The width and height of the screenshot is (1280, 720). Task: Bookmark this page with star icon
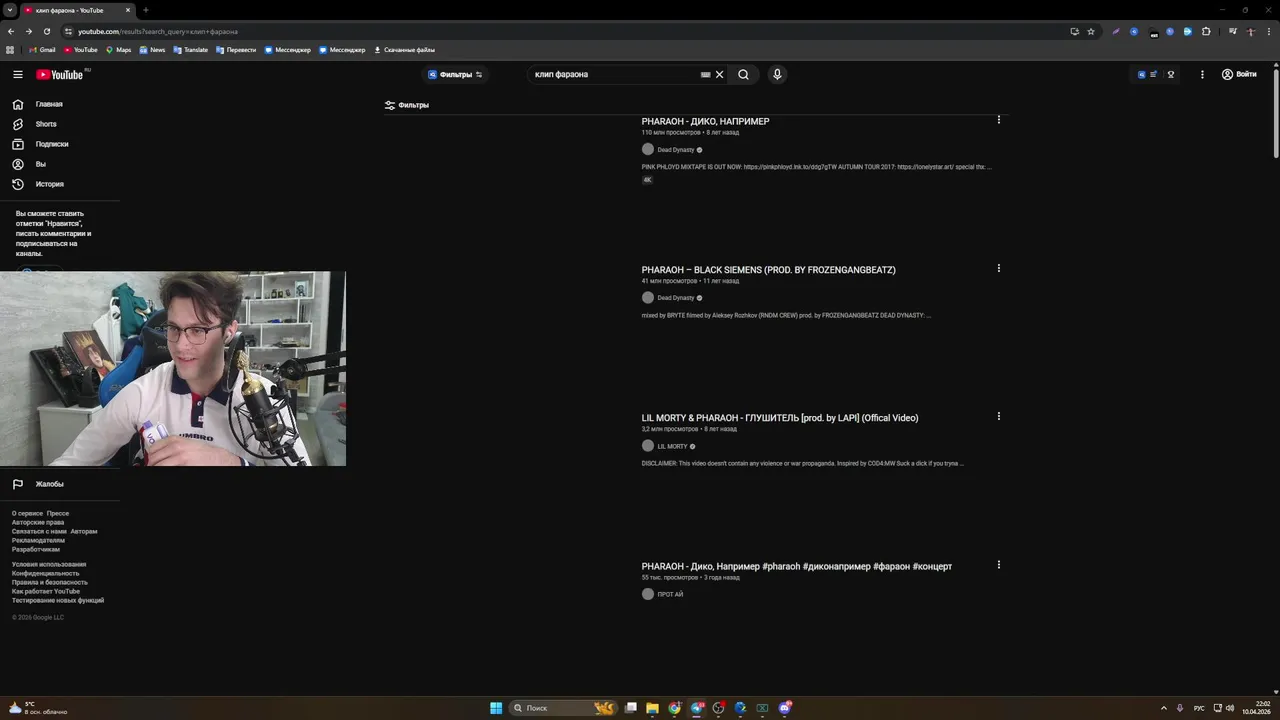point(1091,31)
